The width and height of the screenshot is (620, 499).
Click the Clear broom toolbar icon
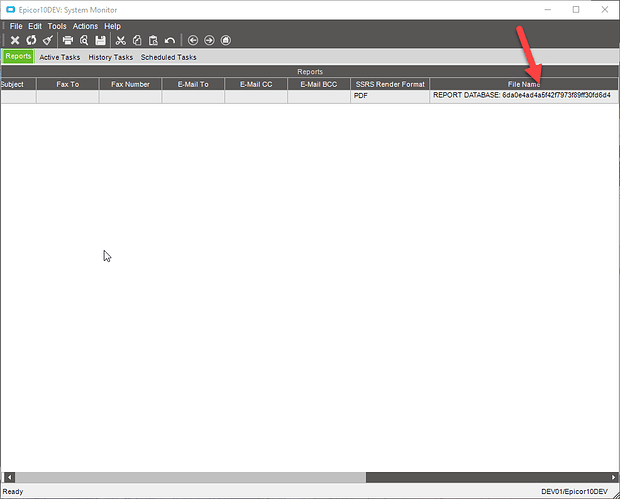click(x=48, y=40)
